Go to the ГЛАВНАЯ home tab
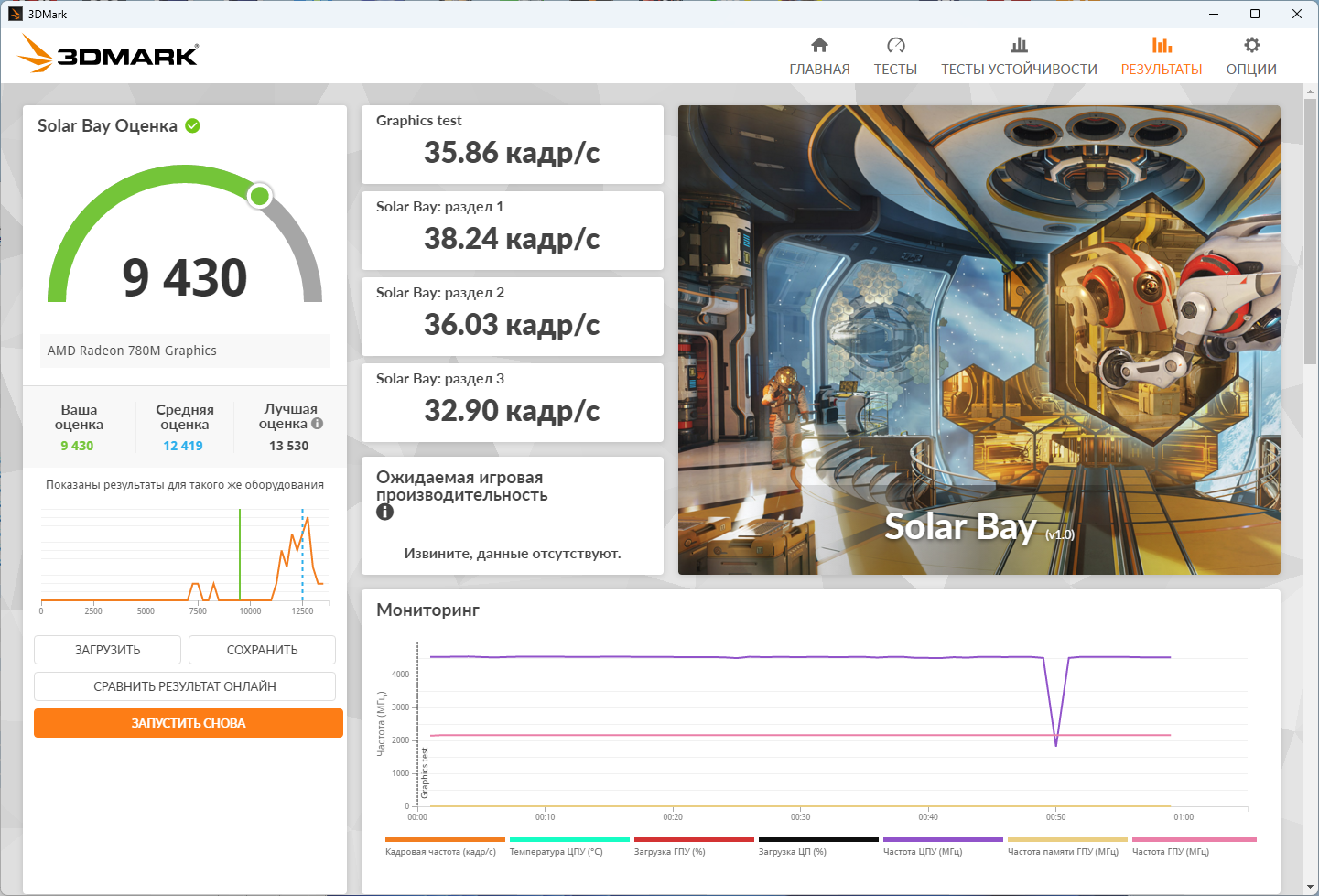The image size is (1319, 896). click(x=819, y=57)
